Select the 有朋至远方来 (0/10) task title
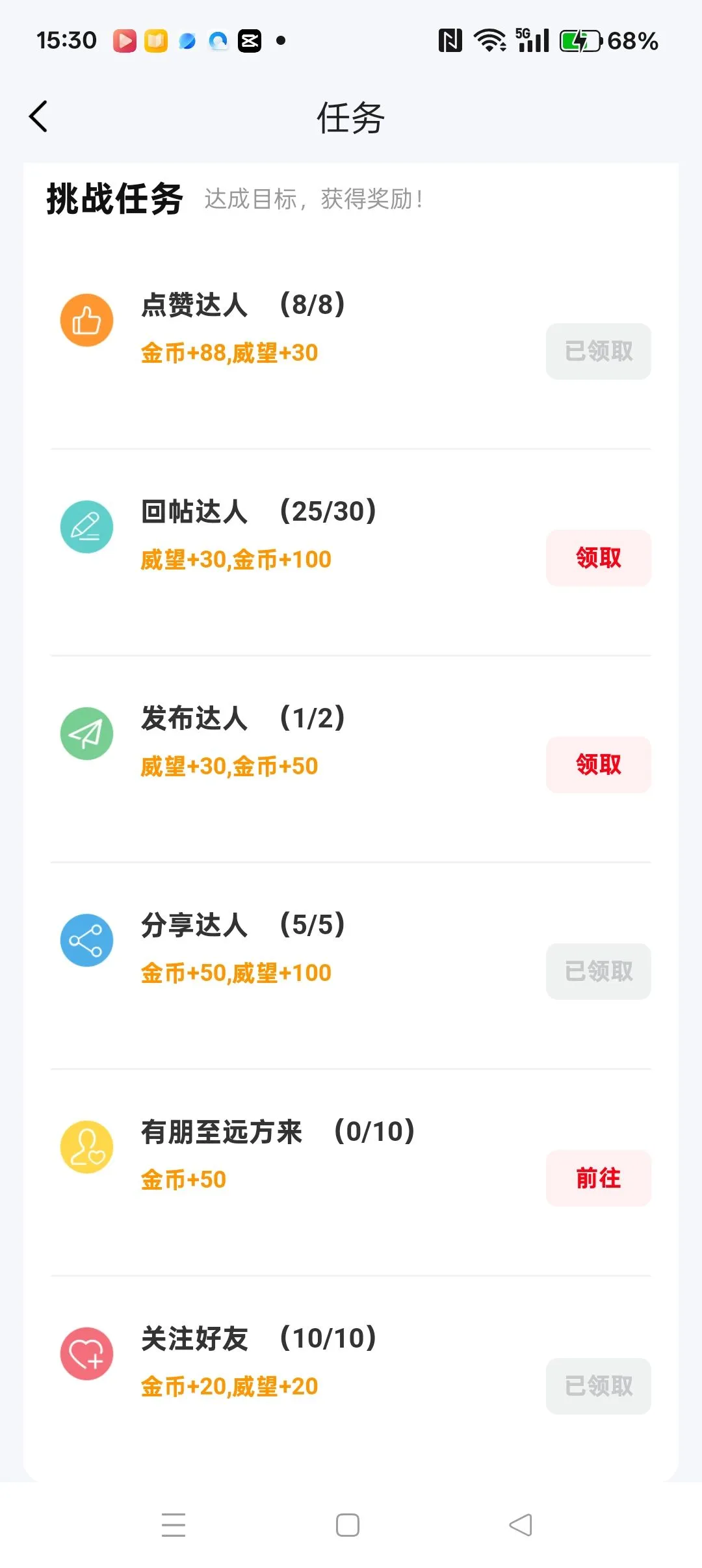This screenshot has width=702, height=1568. [278, 1132]
